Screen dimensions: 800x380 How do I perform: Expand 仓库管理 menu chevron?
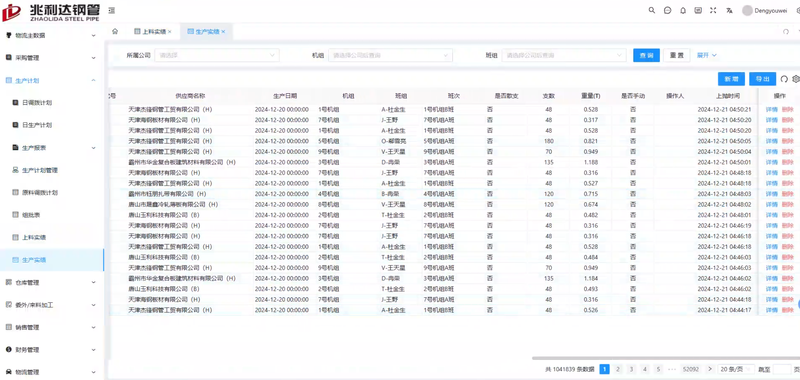tap(93, 283)
